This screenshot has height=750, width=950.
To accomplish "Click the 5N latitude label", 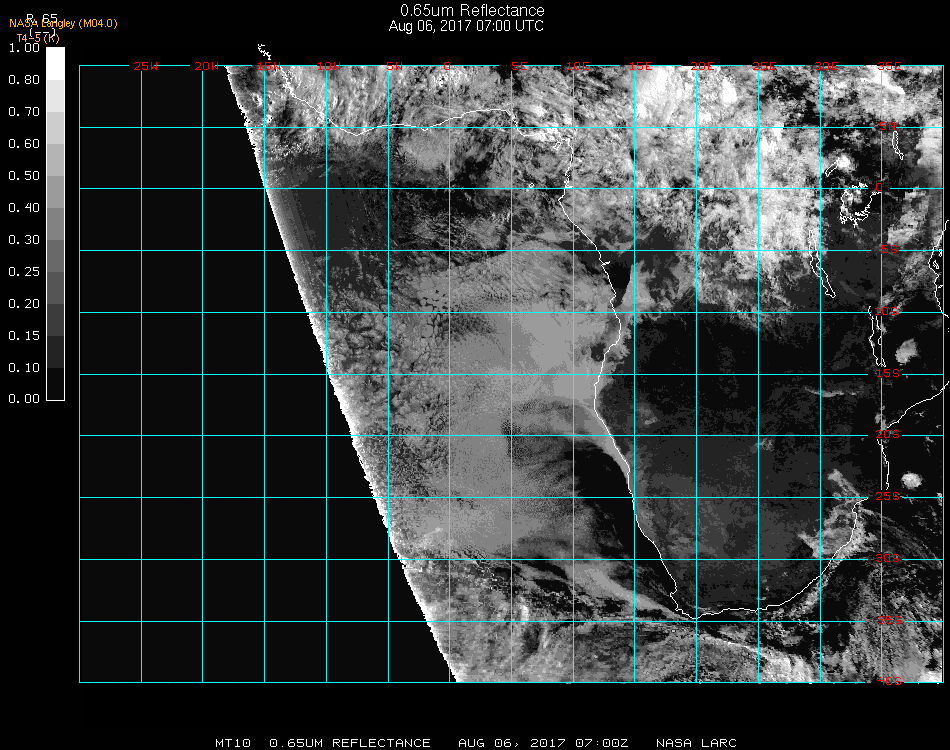I will tap(888, 126).
